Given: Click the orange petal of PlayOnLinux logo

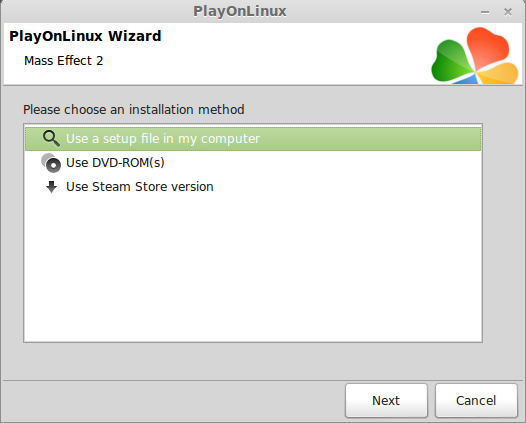Looking at the screenshot, I should pos(499,73).
